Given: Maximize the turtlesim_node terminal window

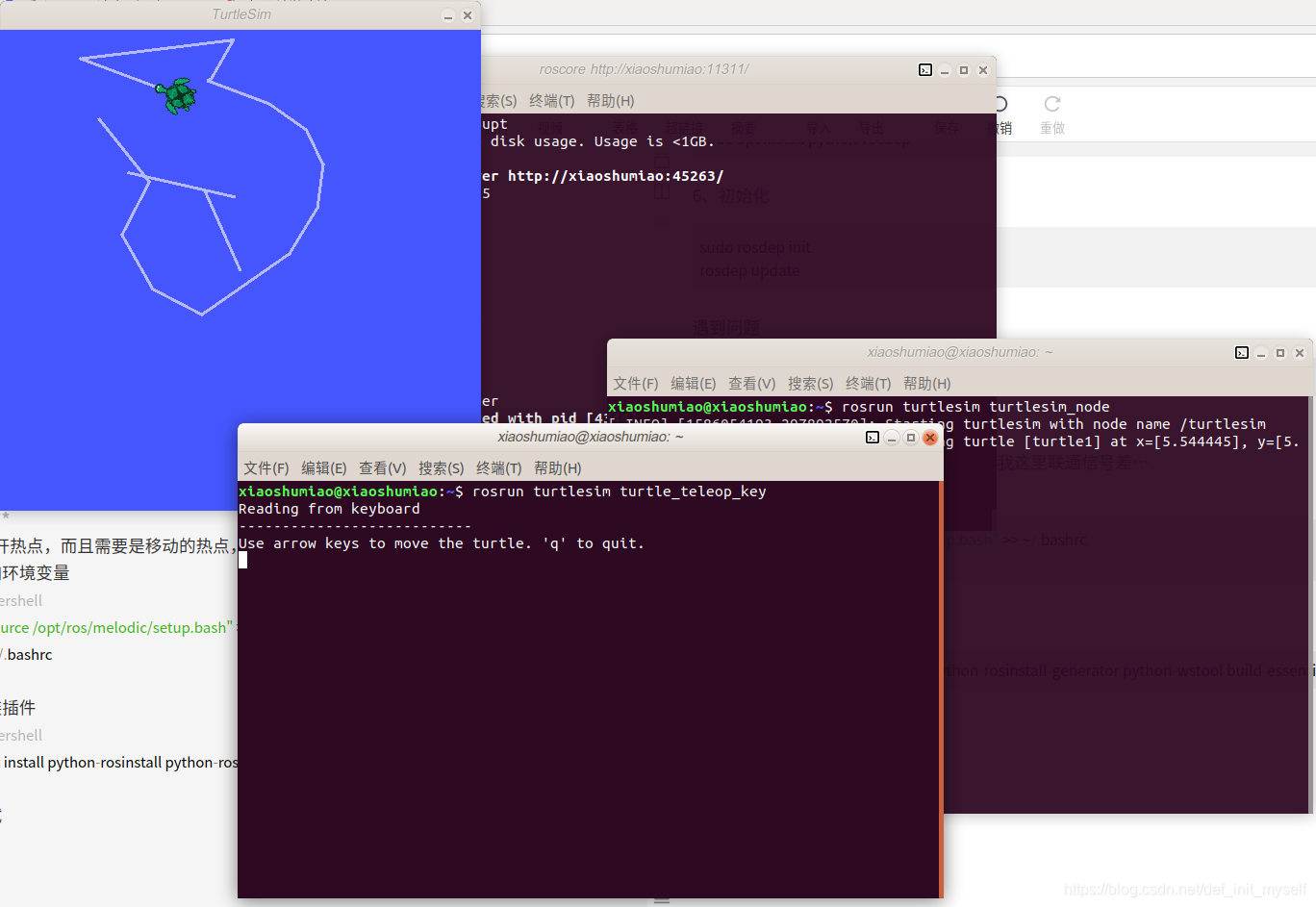Looking at the screenshot, I should pos(1280,353).
